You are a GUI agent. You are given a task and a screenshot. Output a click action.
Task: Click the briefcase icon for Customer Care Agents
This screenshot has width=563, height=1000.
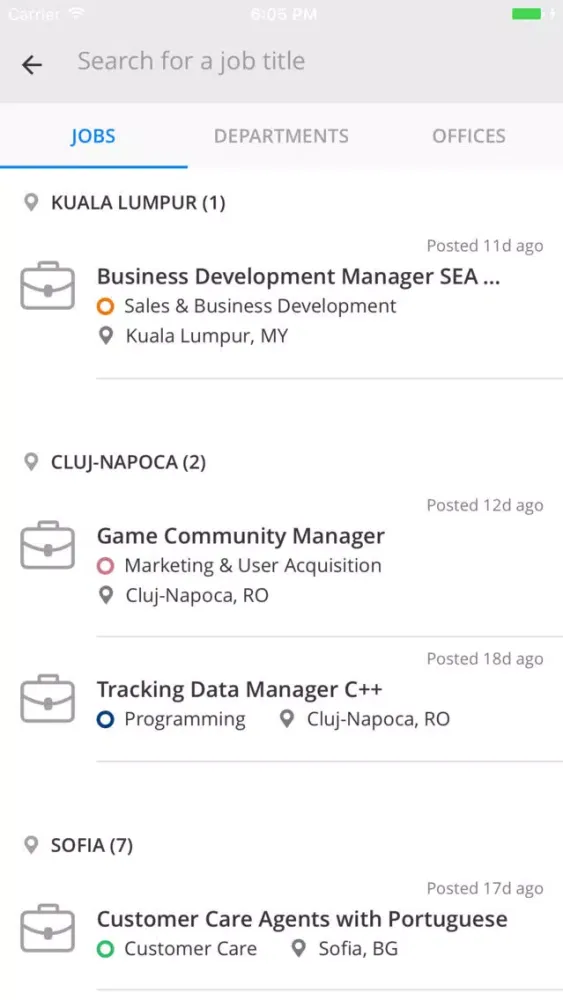pos(48,928)
